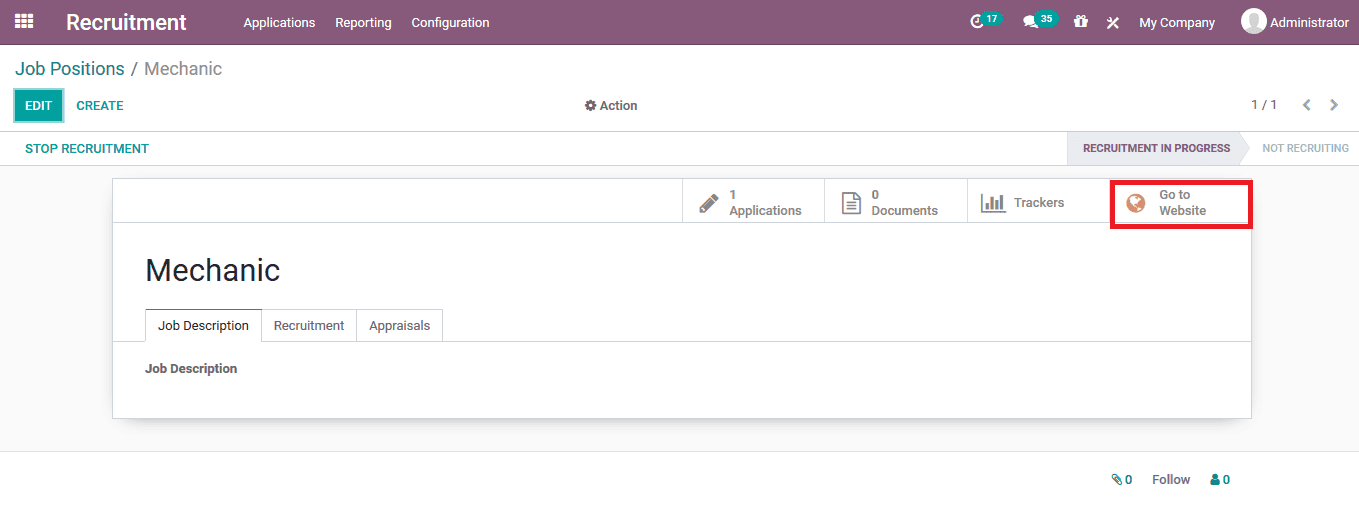Go to next record arrow

click(1334, 105)
